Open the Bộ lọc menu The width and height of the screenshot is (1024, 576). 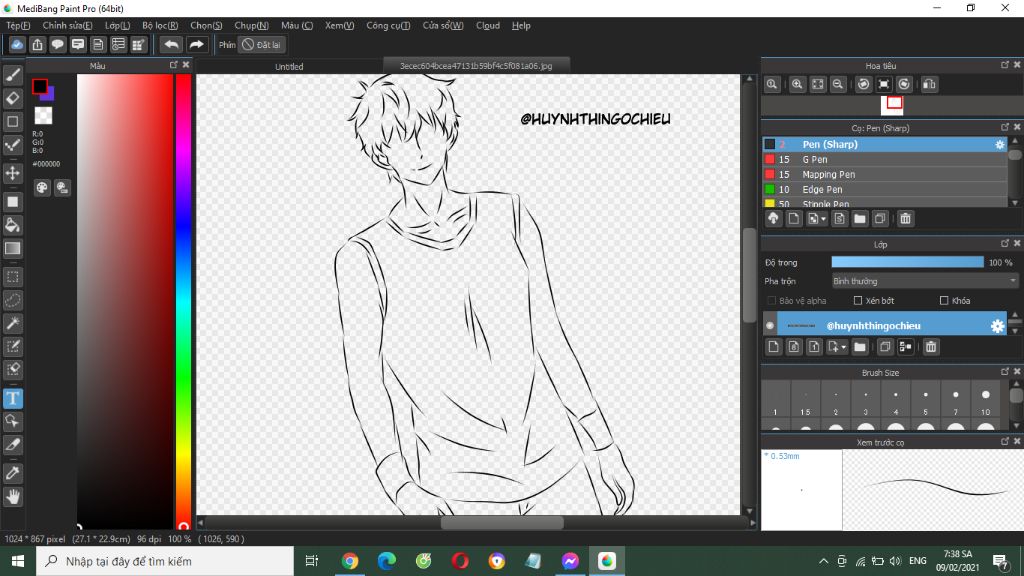160,25
